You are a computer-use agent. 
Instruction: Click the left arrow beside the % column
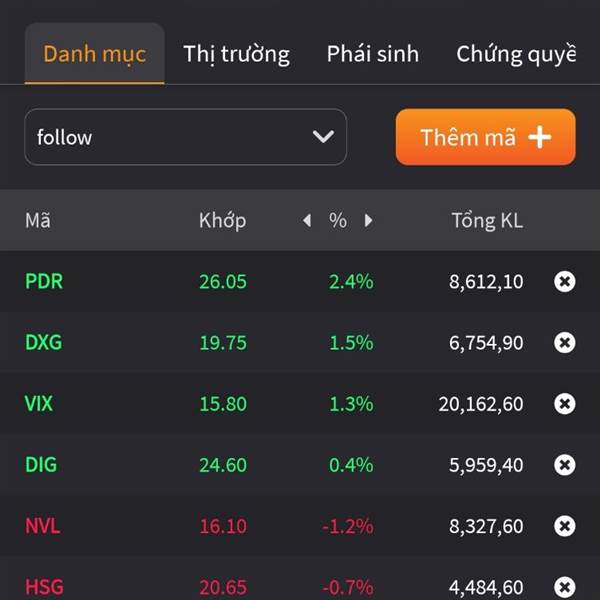click(x=307, y=220)
